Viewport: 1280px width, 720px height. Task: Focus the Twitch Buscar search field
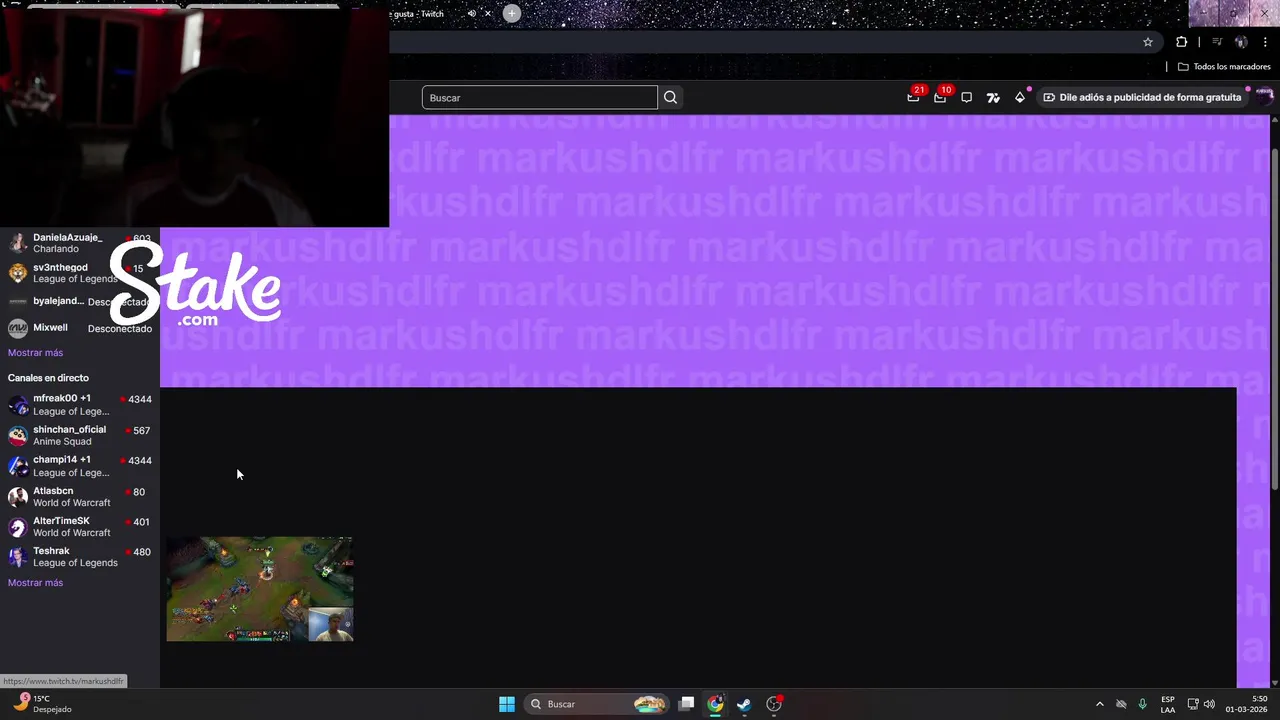click(539, 97)
